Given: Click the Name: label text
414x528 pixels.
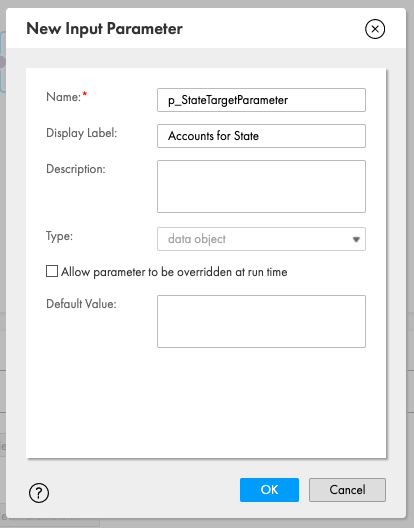Looking at the screenshot, I should (x=63, y=97).
